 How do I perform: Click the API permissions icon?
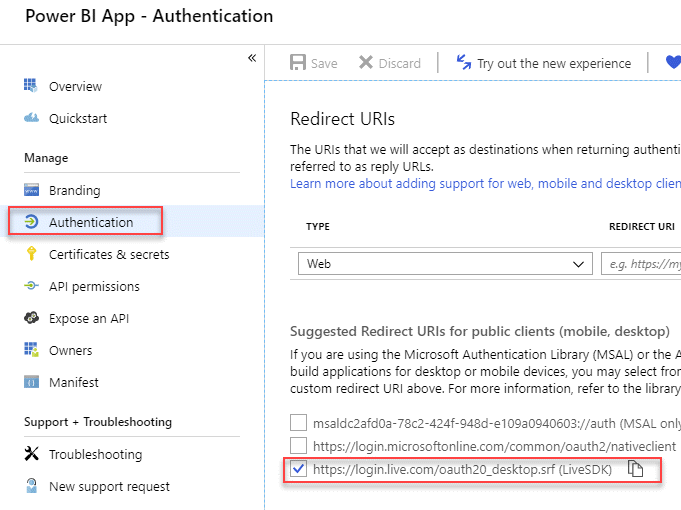point(31,285)
